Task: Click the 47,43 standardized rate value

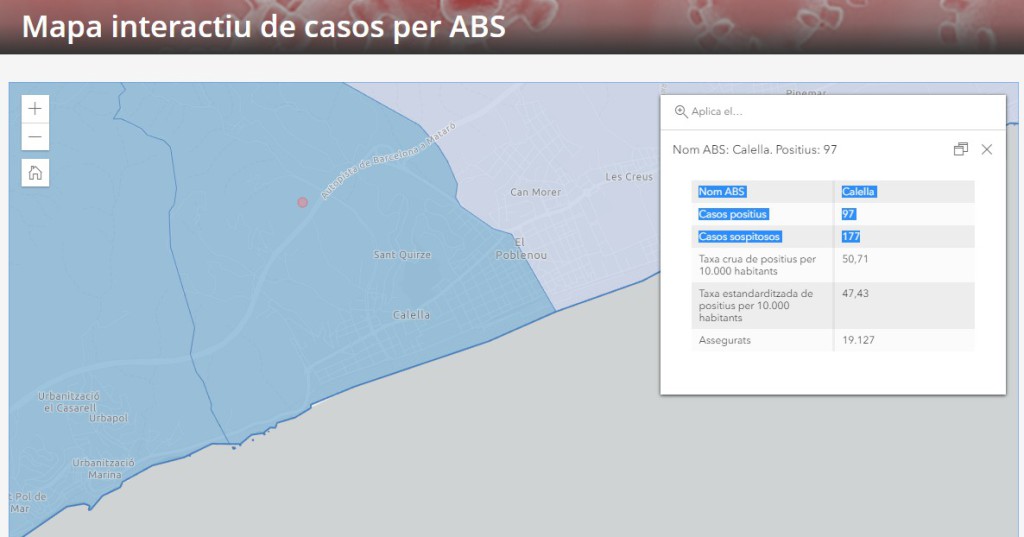Action: tap(855, 293)
